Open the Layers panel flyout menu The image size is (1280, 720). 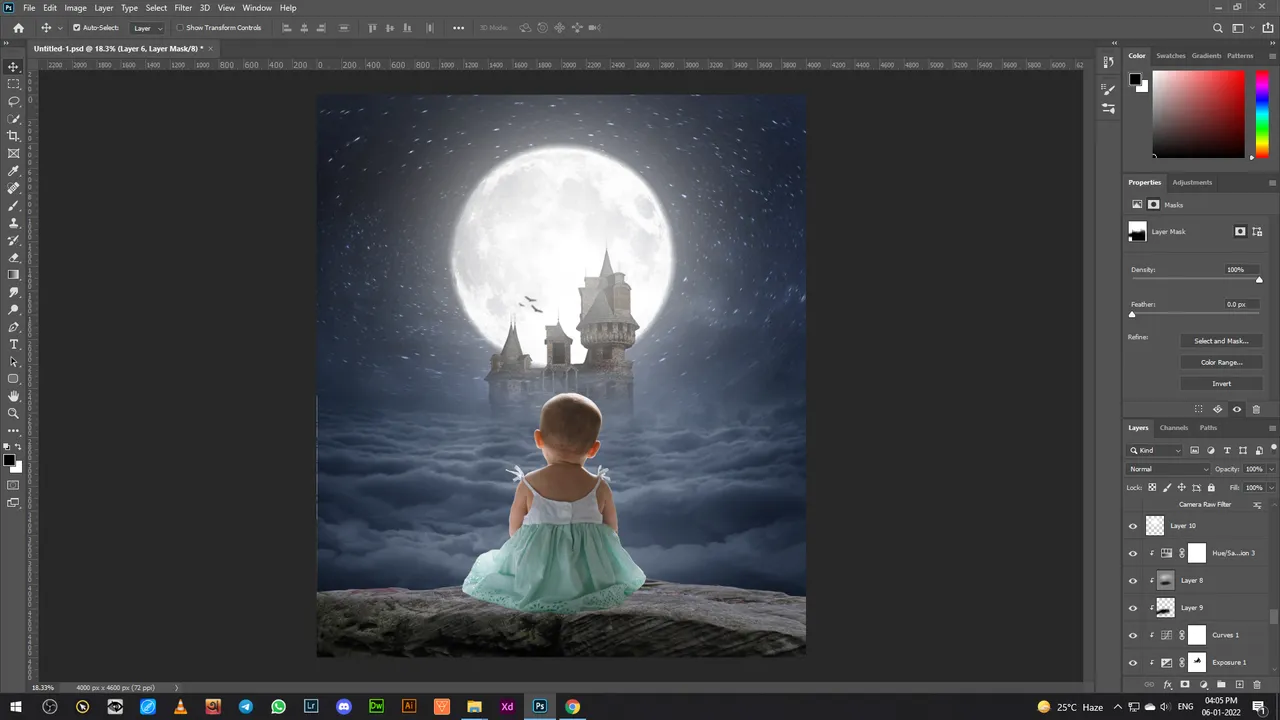pos(1272,428)
